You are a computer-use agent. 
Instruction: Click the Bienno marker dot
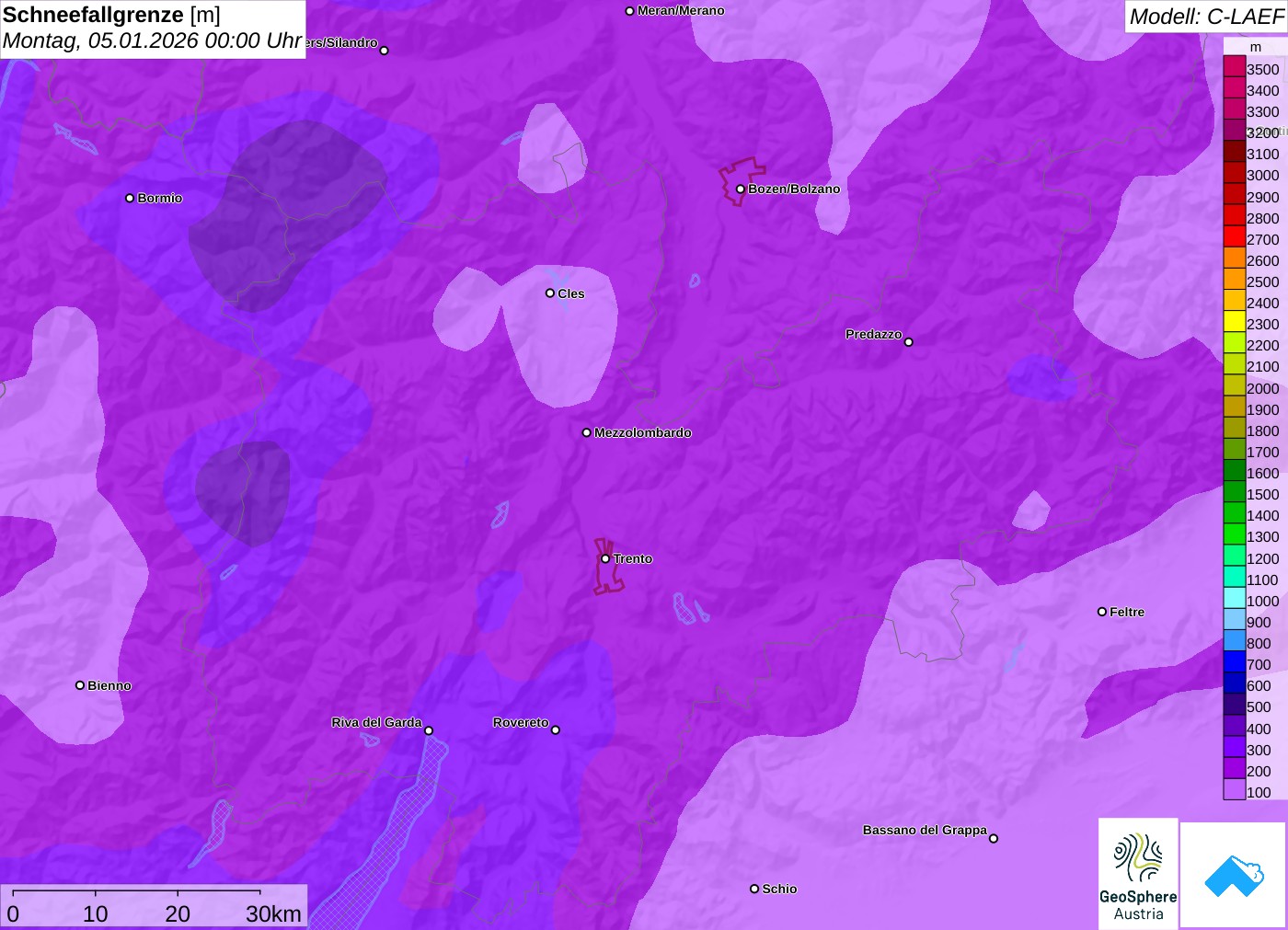pyautogui.click(x=80, y=685)
